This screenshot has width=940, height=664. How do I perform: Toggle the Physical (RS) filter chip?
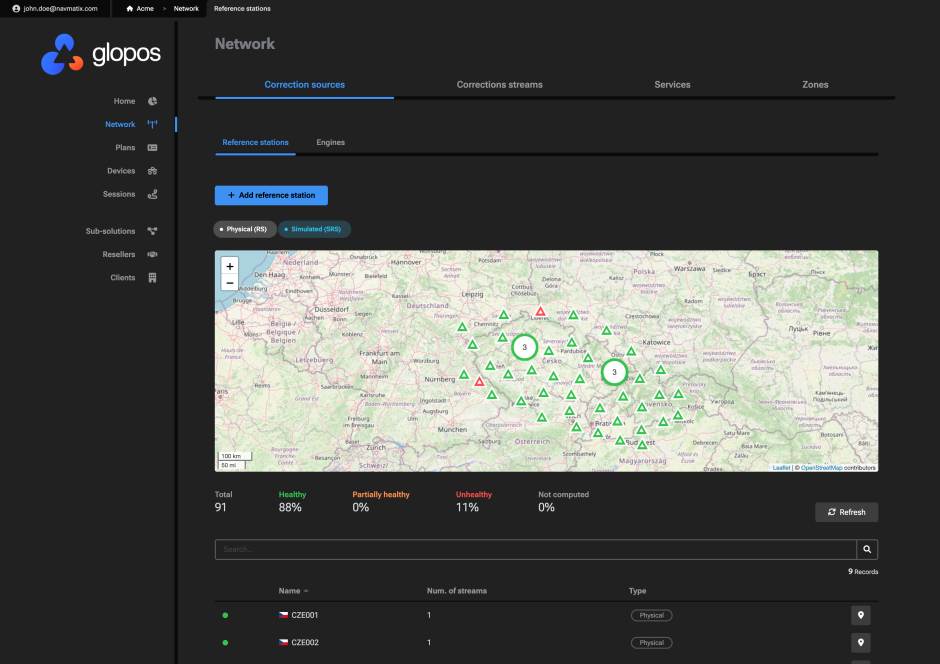pos(245,229)
